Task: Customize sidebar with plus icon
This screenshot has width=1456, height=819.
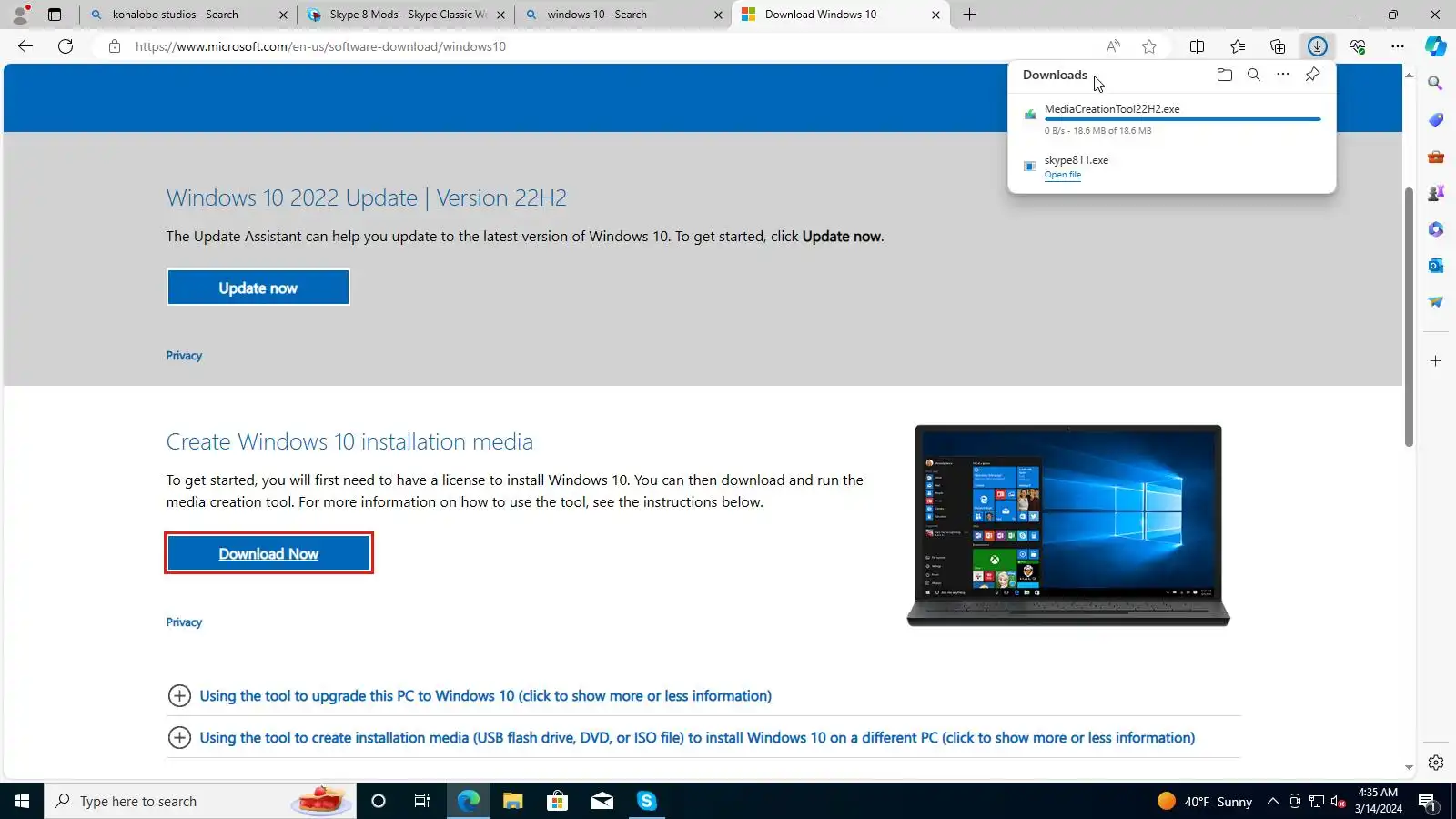Action: tap(1436, 361)
